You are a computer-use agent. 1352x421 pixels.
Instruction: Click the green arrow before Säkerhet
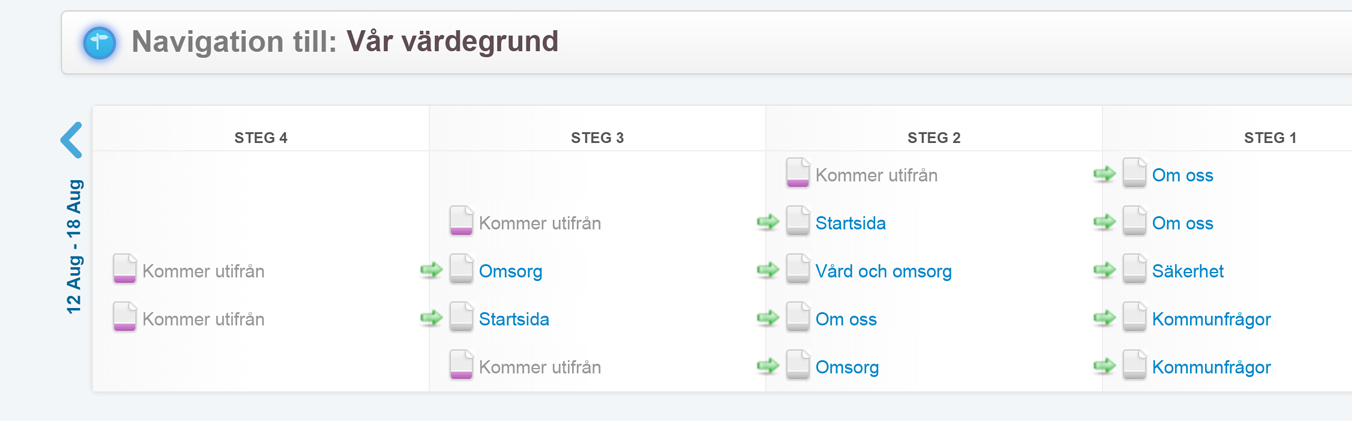[1104, 270]
